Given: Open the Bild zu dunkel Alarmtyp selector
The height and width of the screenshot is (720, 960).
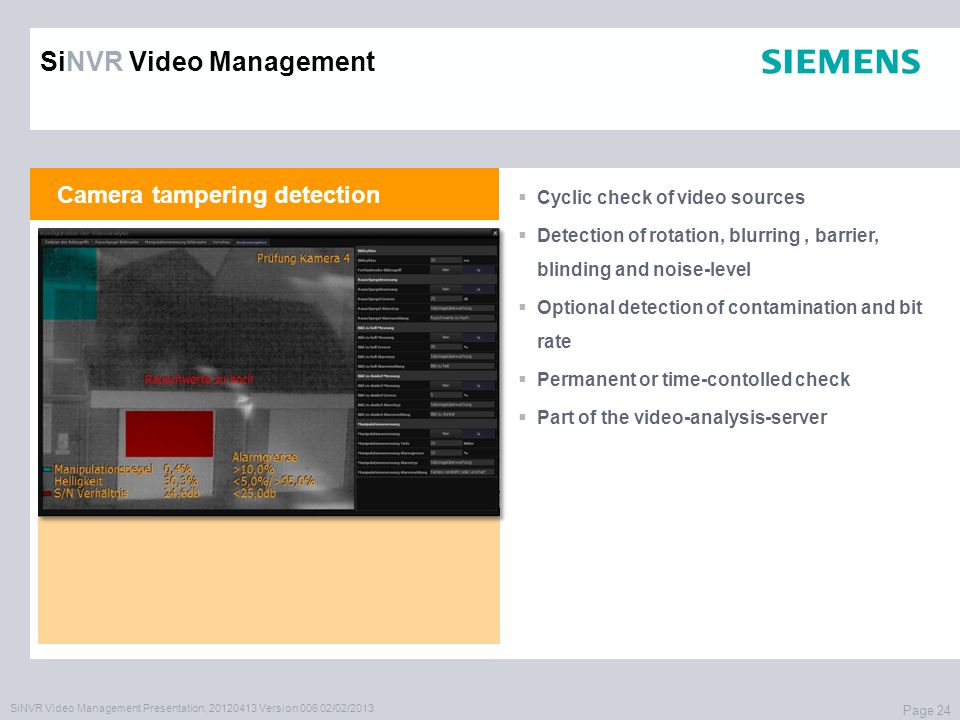Looking at the screenshot, I should tap(462, 405).
